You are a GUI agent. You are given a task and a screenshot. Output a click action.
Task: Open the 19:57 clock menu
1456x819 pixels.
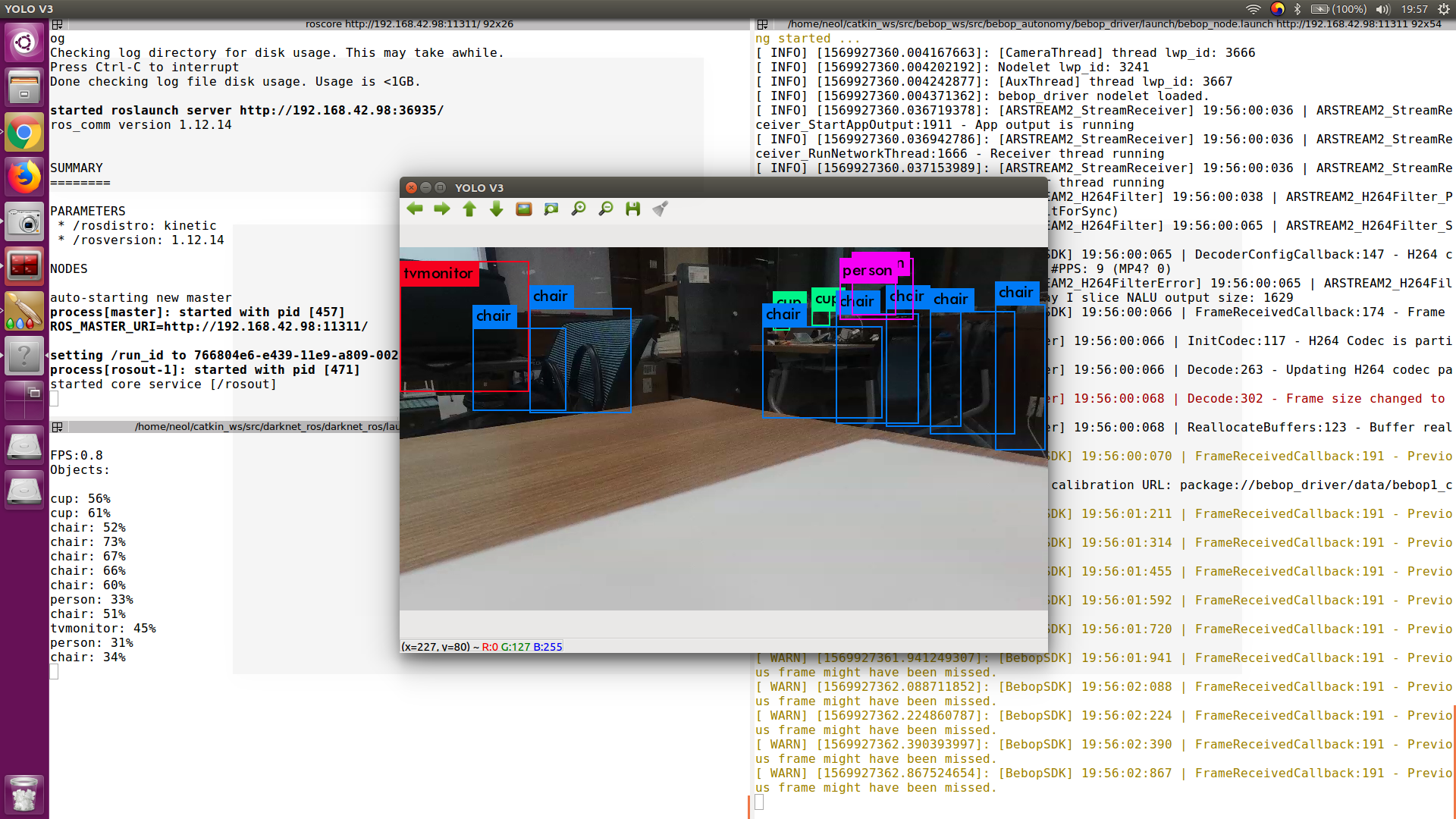click(1414, 9)
